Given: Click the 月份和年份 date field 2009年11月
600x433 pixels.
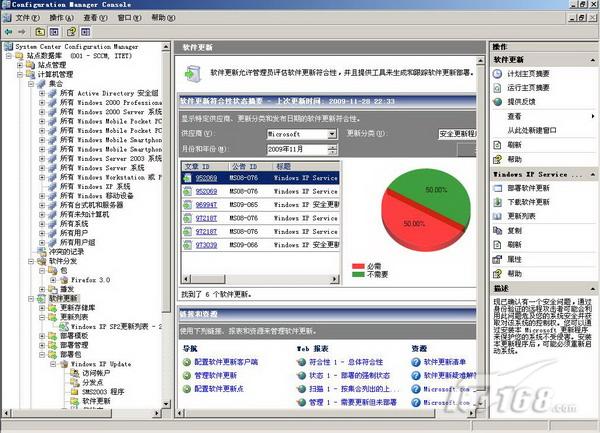Looking at the screenshot, I should click(297, 149).
